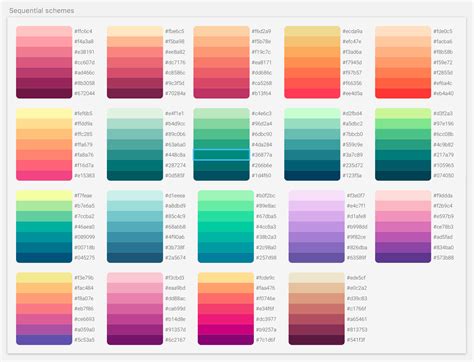Select the #559c9e hex text

pos(353,145)
